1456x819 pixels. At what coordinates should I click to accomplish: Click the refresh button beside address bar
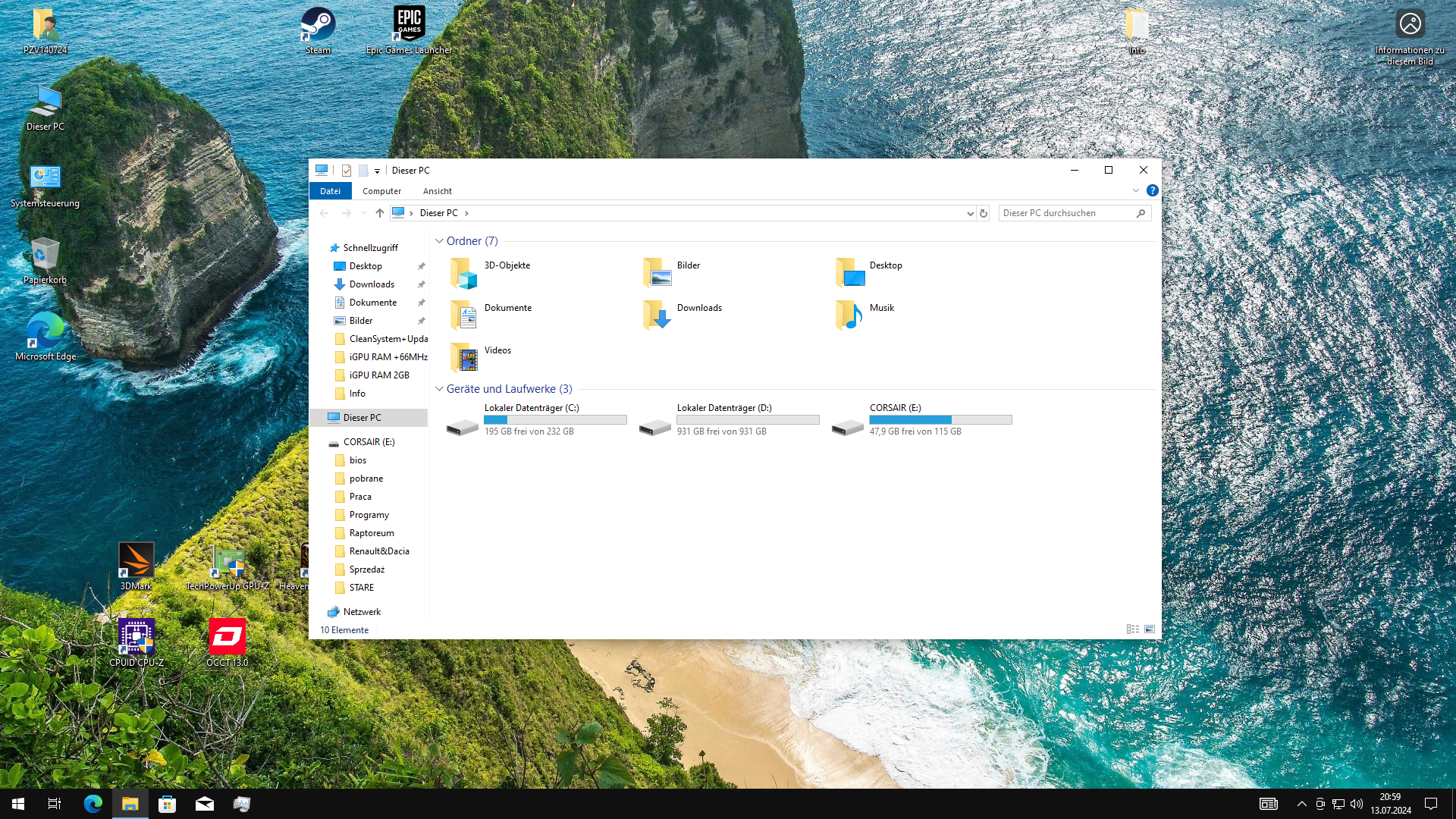tap(984, 213)
